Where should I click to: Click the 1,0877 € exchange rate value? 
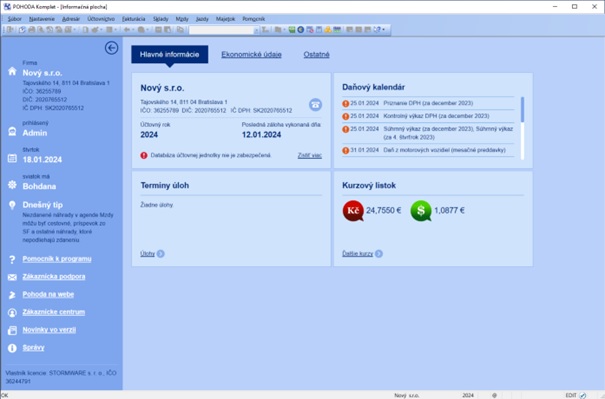(x=450, y=211)
